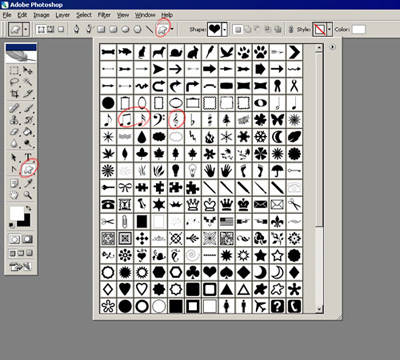Click the options bar Color swatch
The image size is (400, 360).
point(359,29)
